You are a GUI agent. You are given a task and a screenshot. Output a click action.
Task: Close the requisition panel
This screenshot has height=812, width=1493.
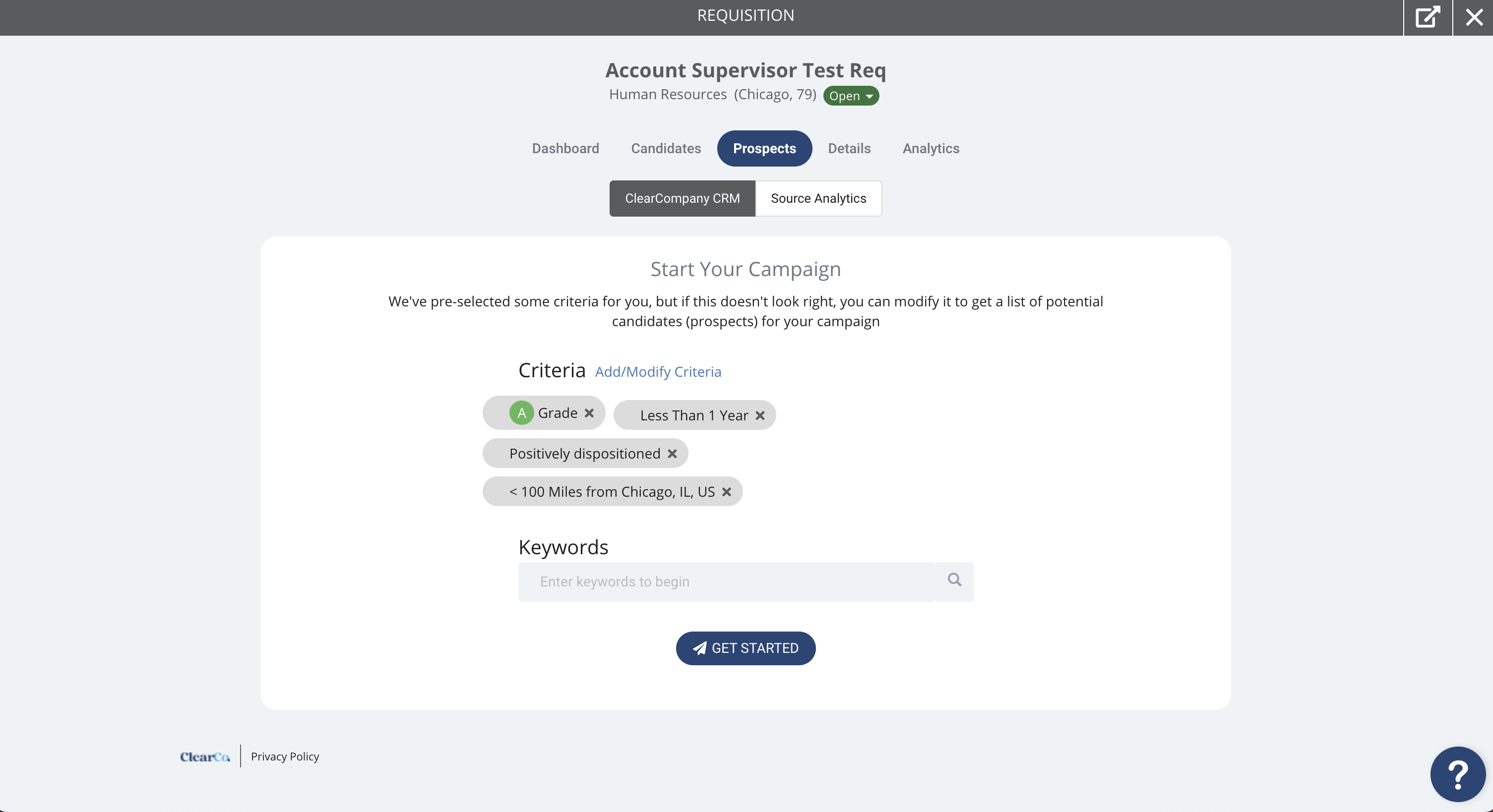tap(1474, 17)
